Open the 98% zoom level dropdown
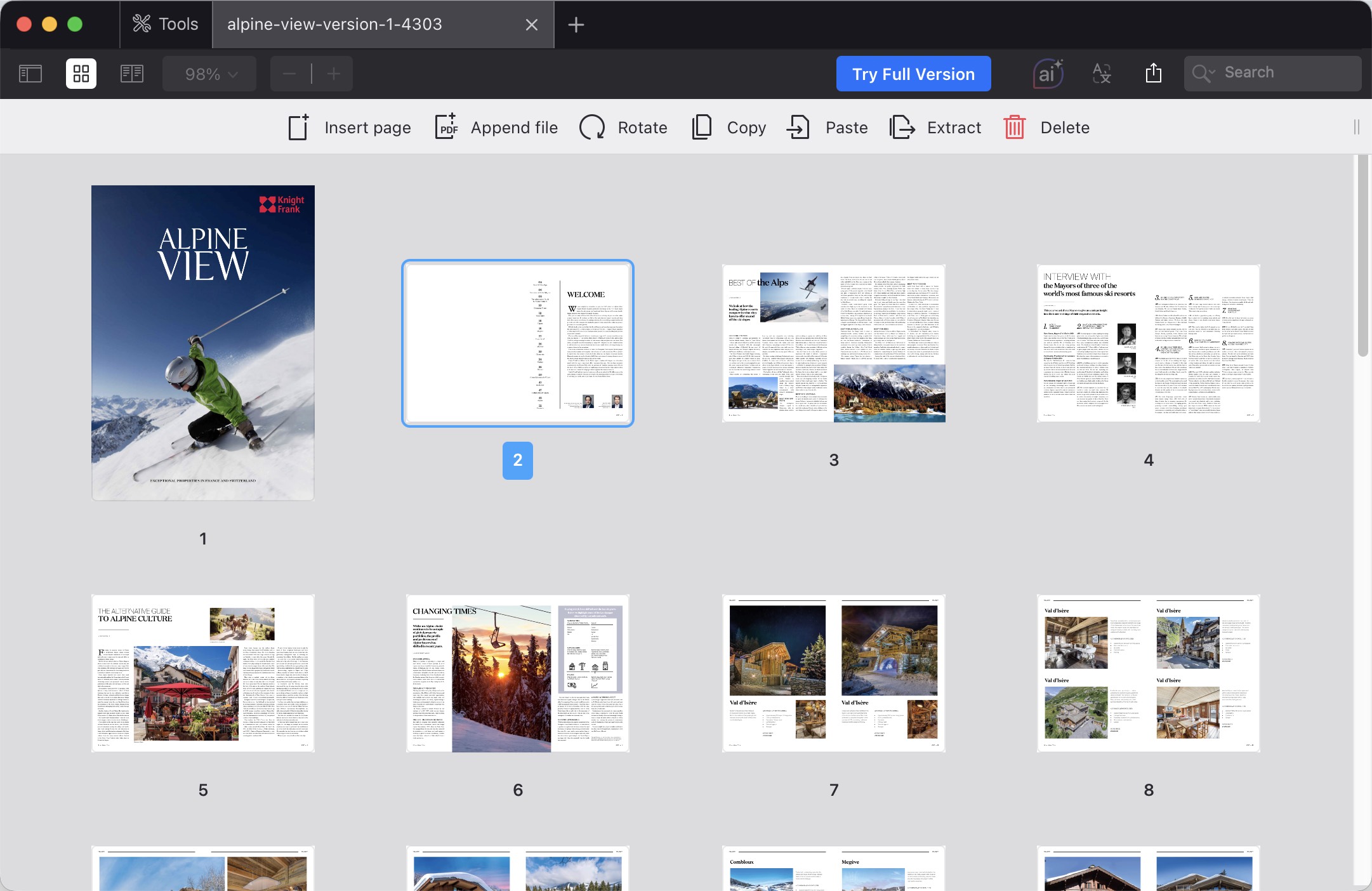 pos(209,74)
